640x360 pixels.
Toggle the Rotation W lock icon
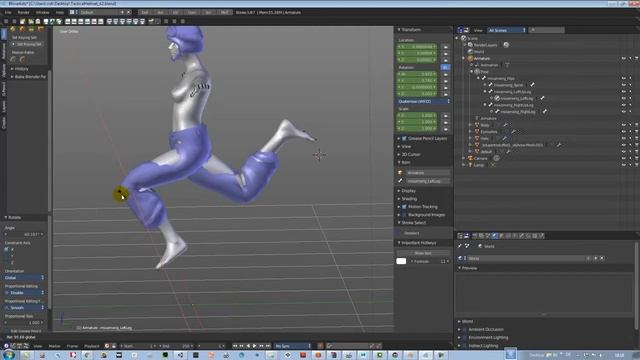(x=446, y=74)
